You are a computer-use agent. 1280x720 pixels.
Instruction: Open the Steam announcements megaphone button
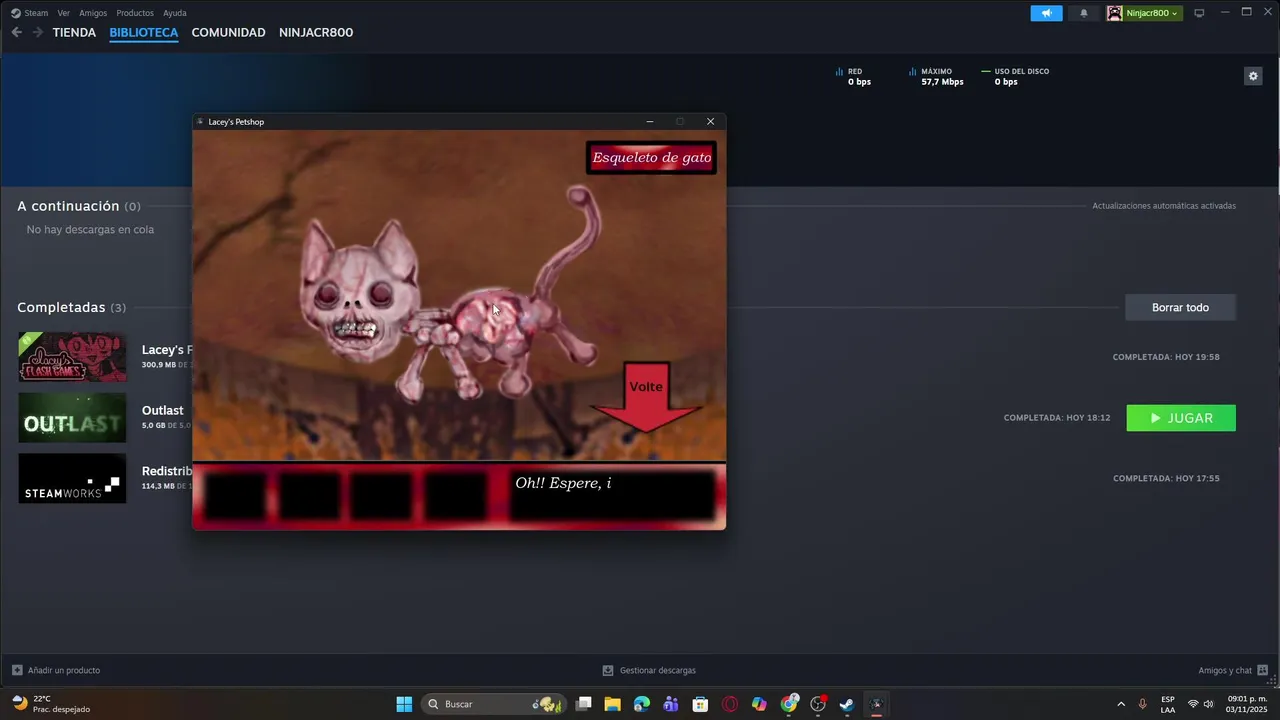(x=1046, y=13)
